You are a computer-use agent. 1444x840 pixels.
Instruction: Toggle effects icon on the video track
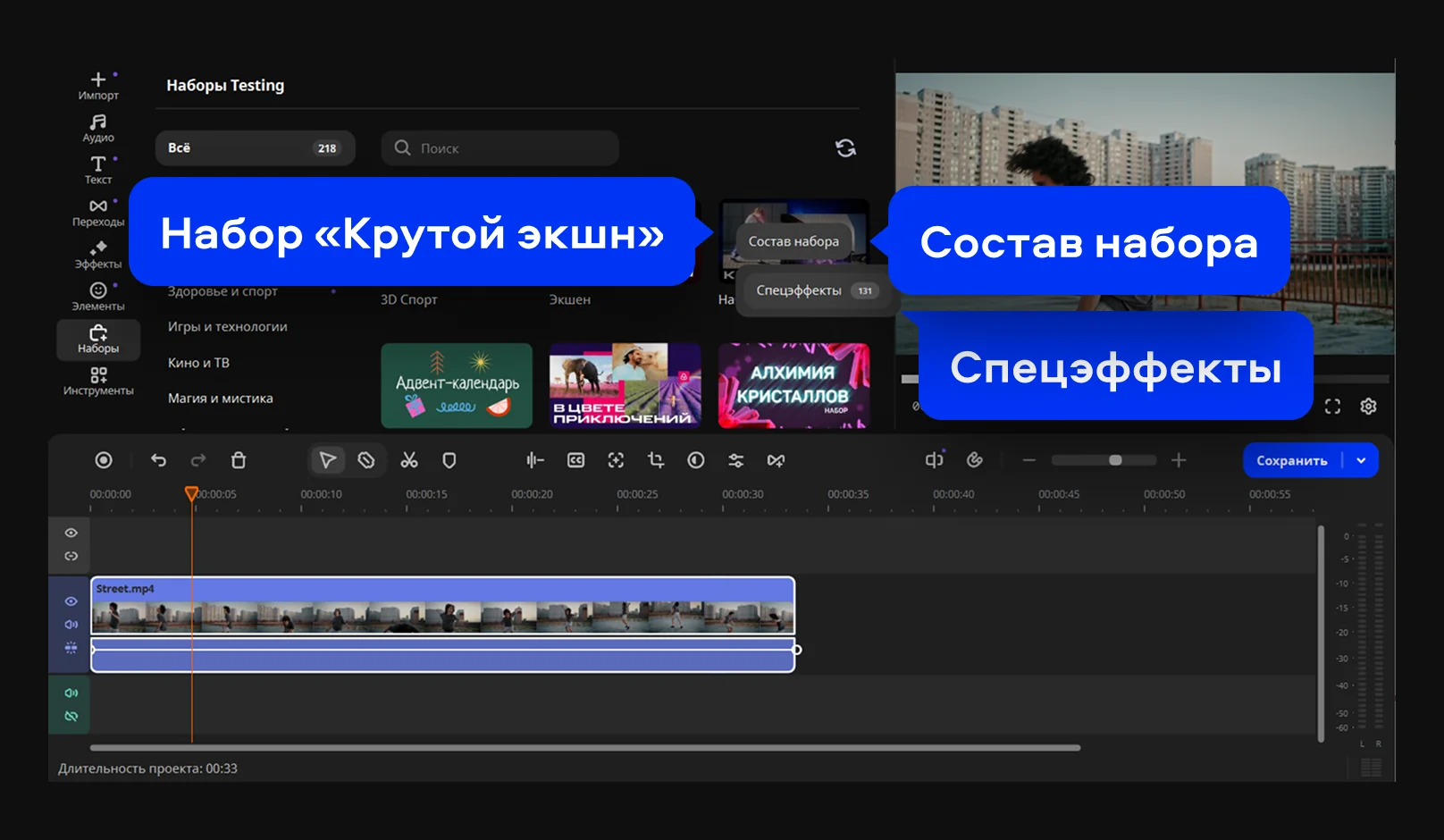[71, 648]
